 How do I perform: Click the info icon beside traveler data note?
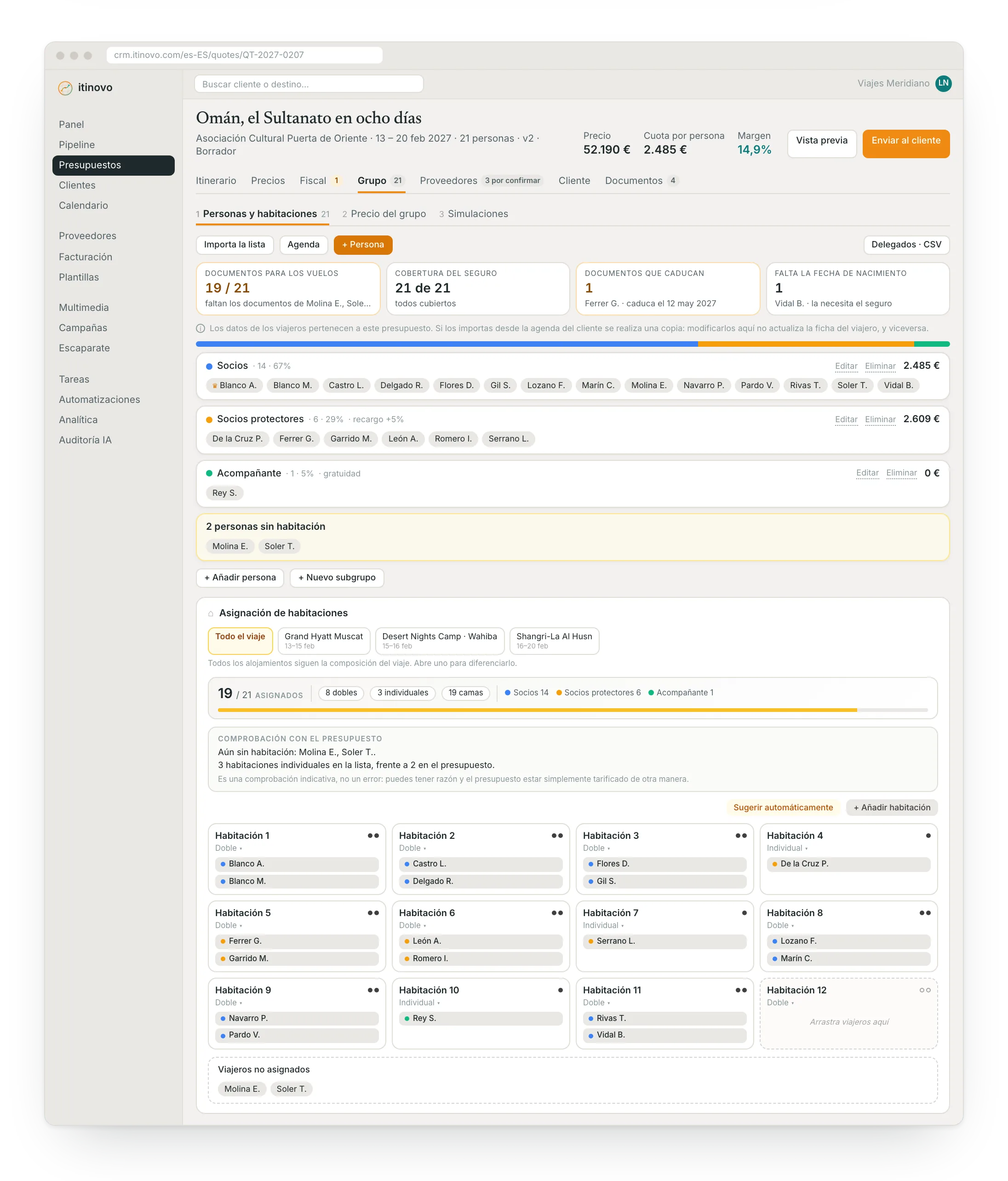pos(200,329)
